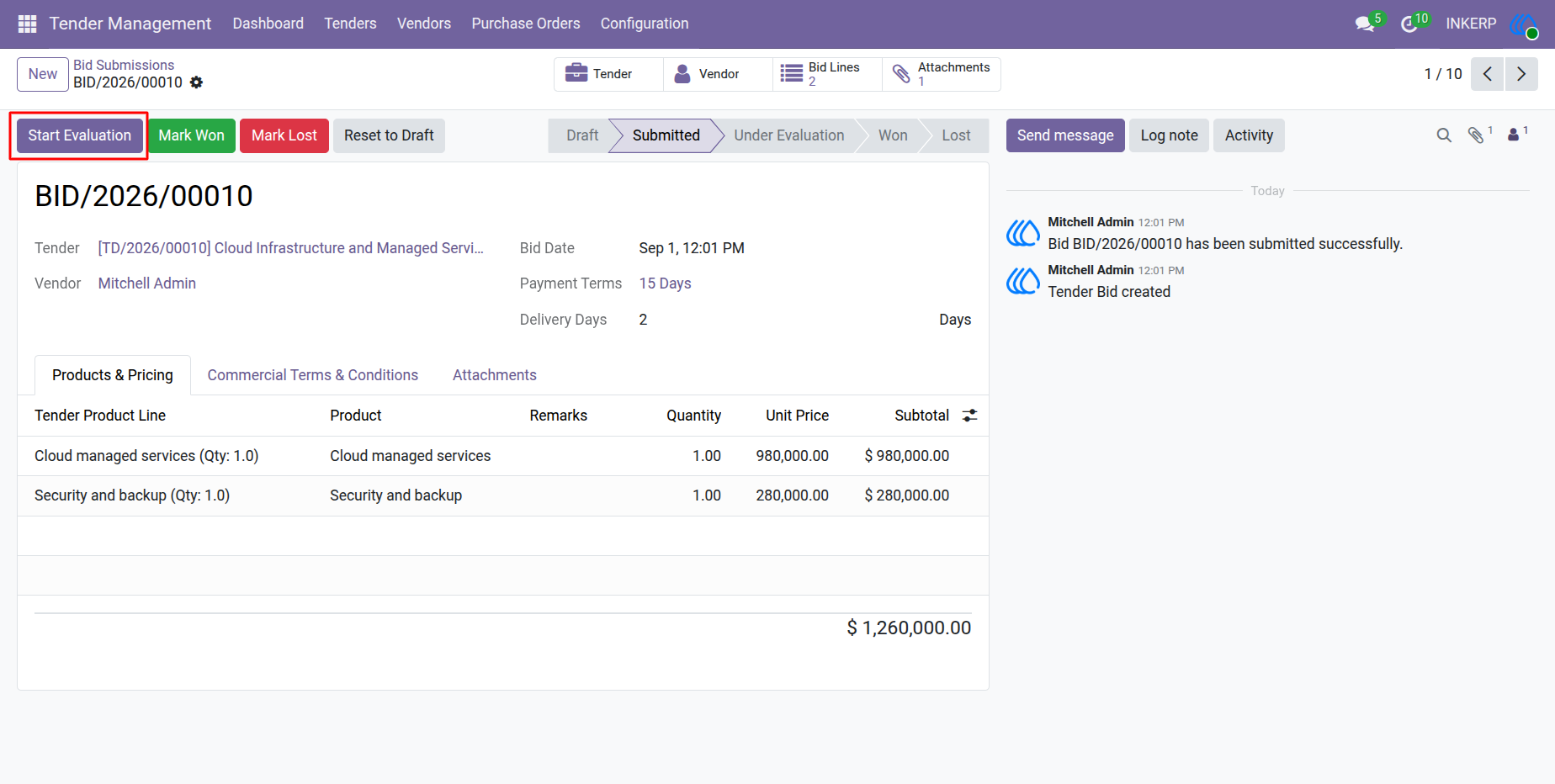Open the Bid Submissions breadcrumb link
Image resolution: width=1555 pixels, height=784 pixels.
click(x=124, y=65)
